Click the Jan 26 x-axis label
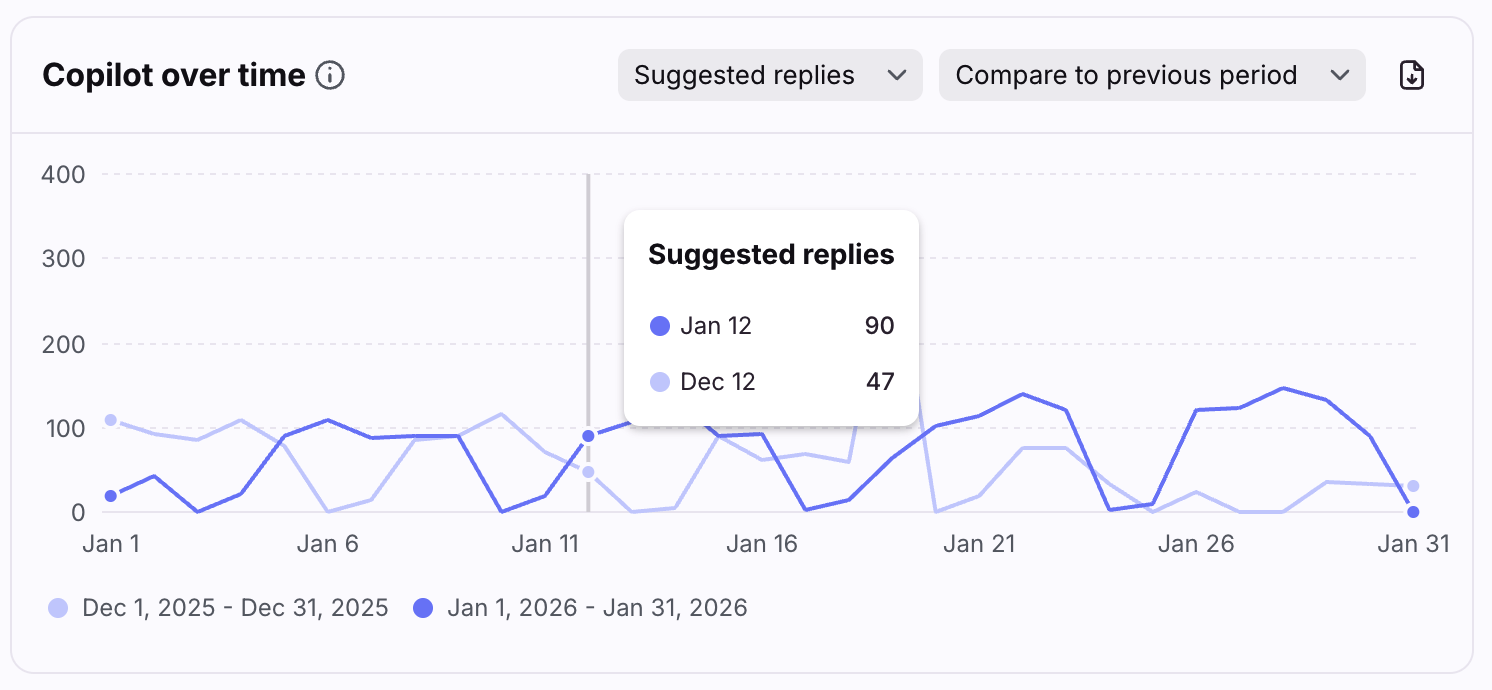The image size is (1492, 690). (1196, 544)
